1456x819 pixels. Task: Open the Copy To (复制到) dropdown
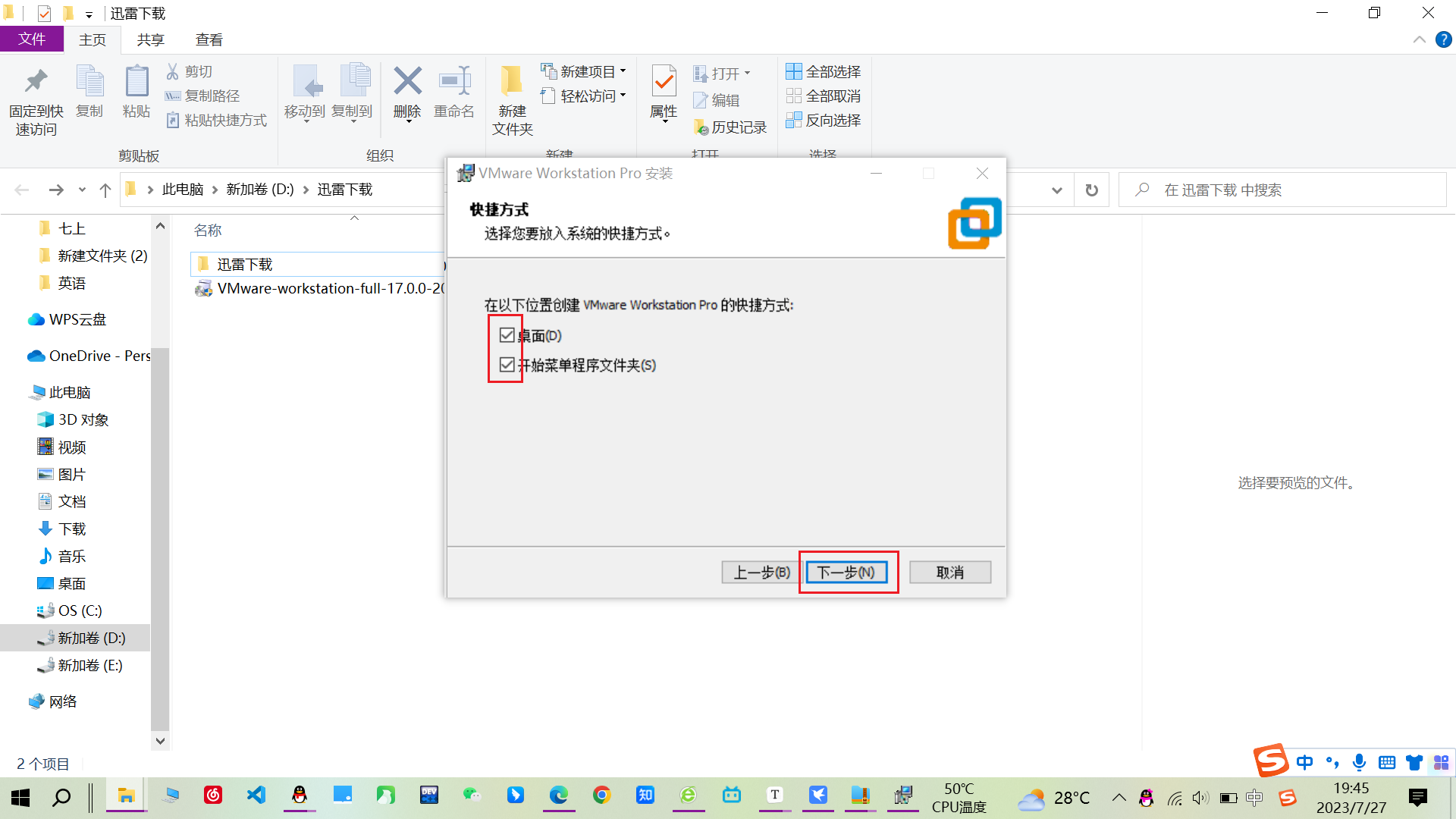click(353, 121)
